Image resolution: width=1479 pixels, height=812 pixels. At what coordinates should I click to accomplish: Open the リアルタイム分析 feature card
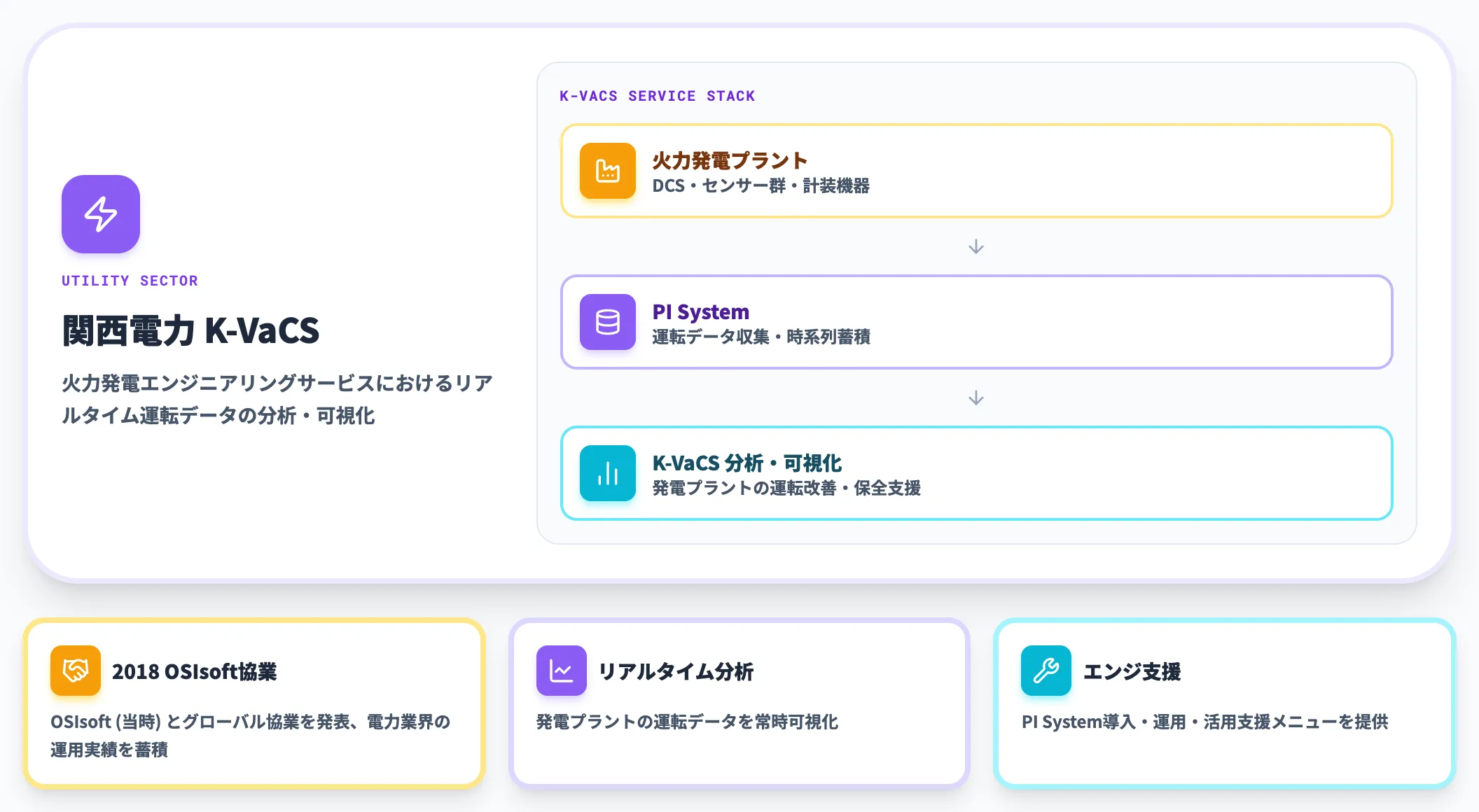[739, 703]
